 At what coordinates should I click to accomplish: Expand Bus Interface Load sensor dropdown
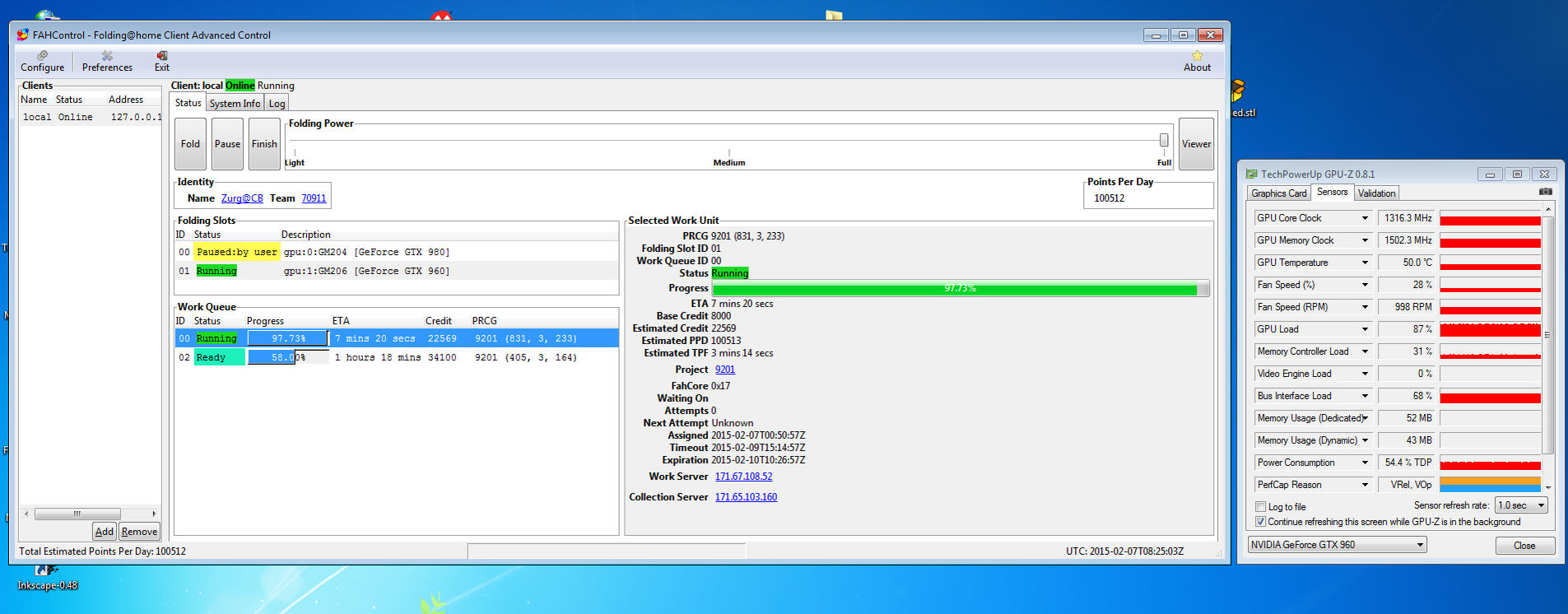(x=1365, y=396)
